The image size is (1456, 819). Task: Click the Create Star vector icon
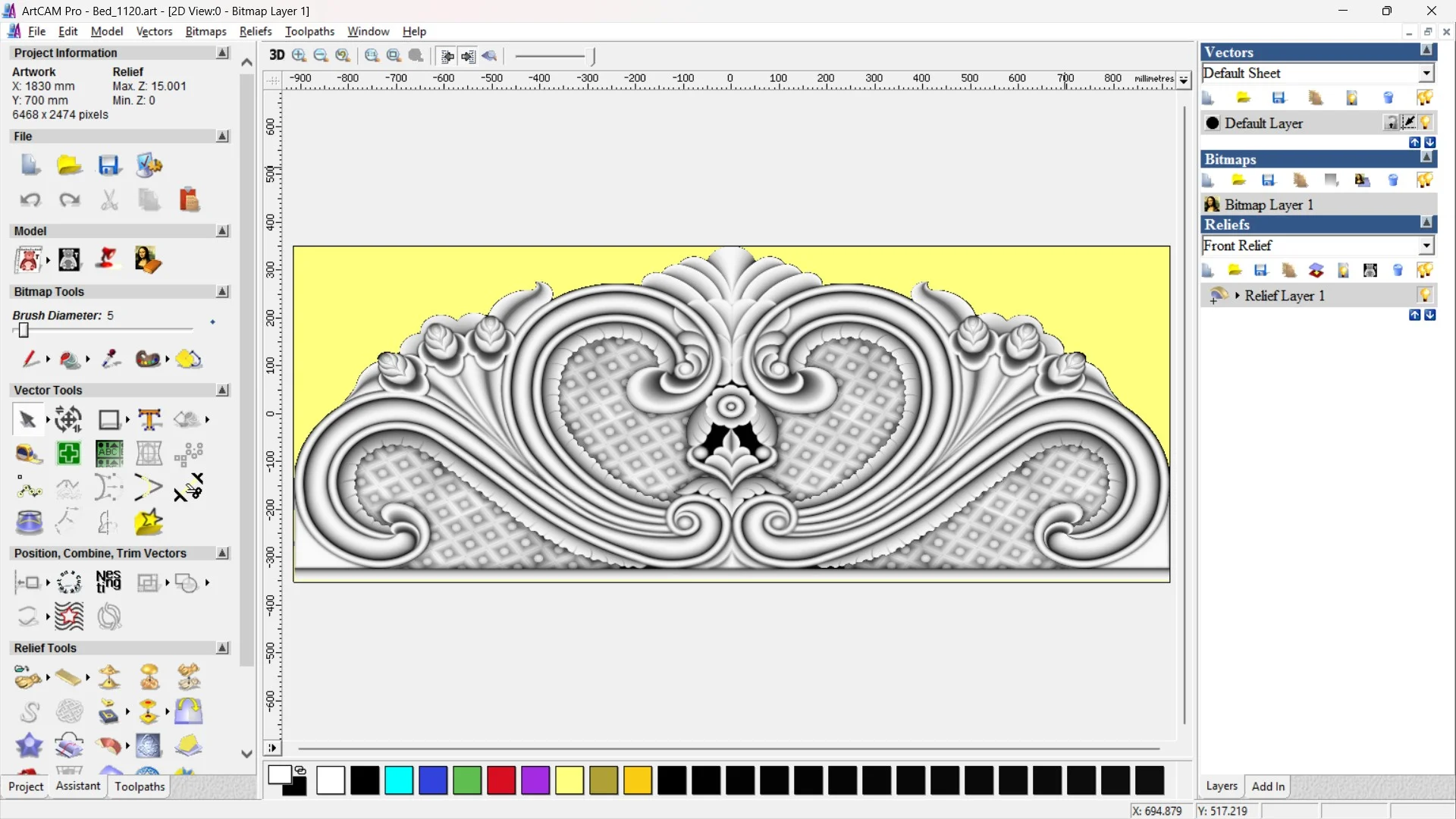click(149, 522)
